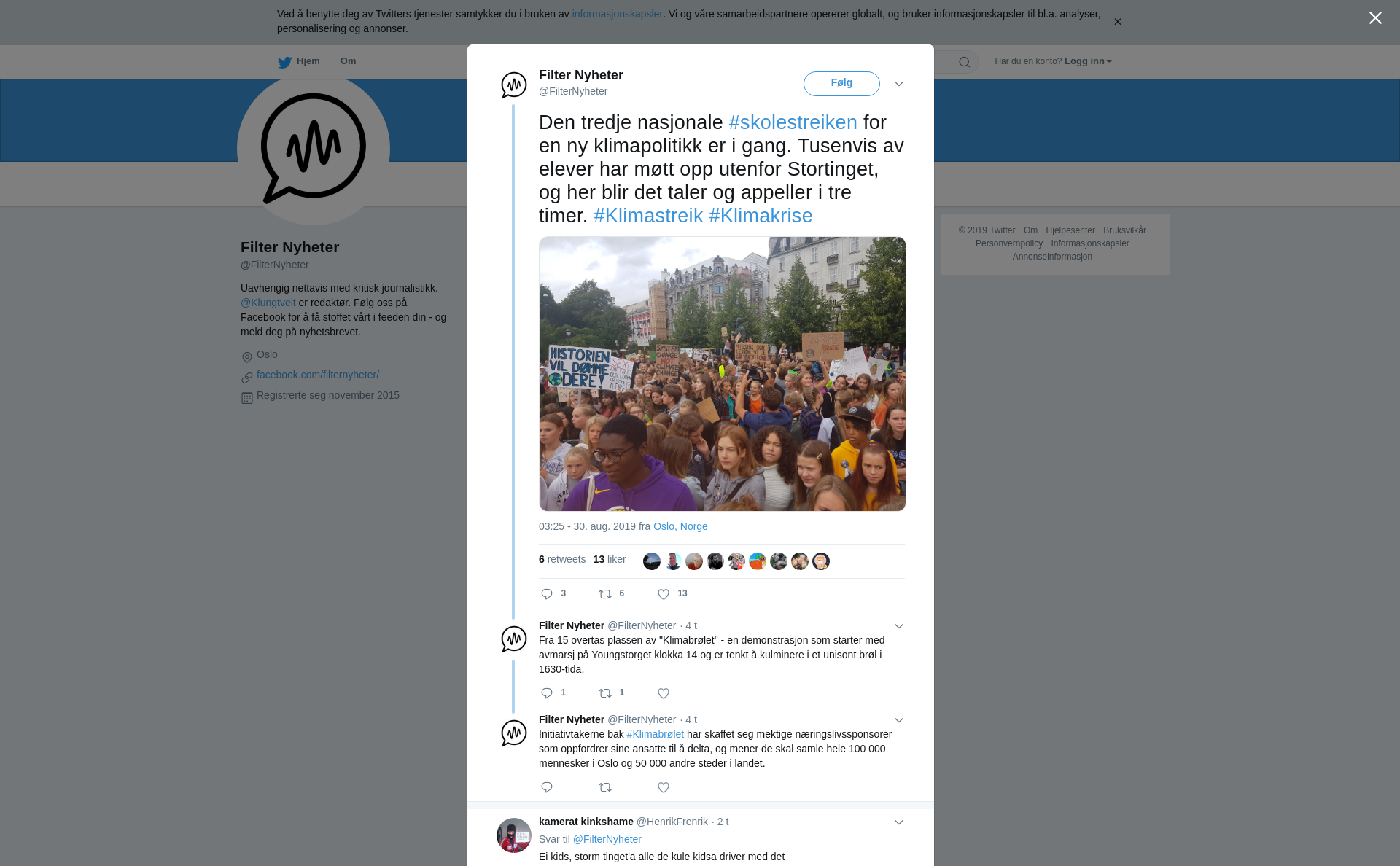
Task: Like the Klimabrølet demonstration reply tweet
Action: tap(664, 693)
